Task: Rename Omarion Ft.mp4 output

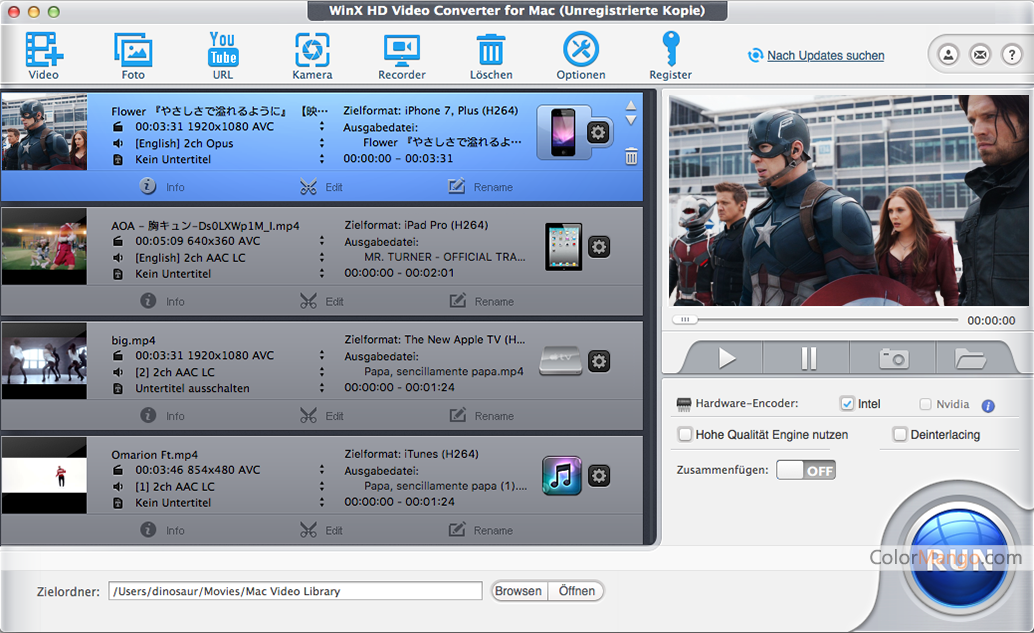Action: coord(481,530)
